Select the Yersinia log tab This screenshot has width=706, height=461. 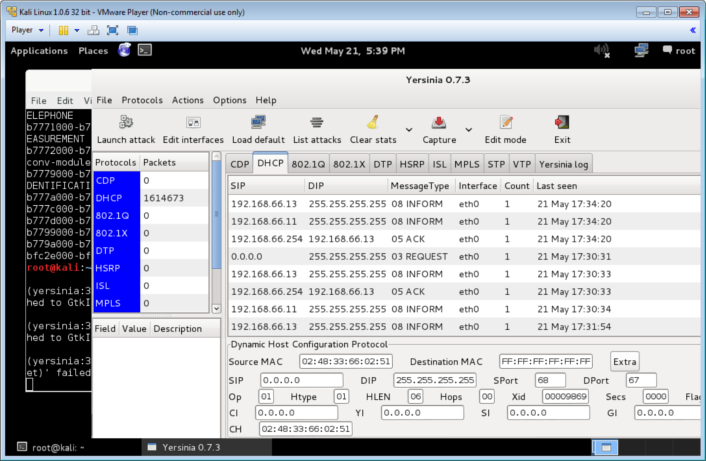tap(565, 164)
